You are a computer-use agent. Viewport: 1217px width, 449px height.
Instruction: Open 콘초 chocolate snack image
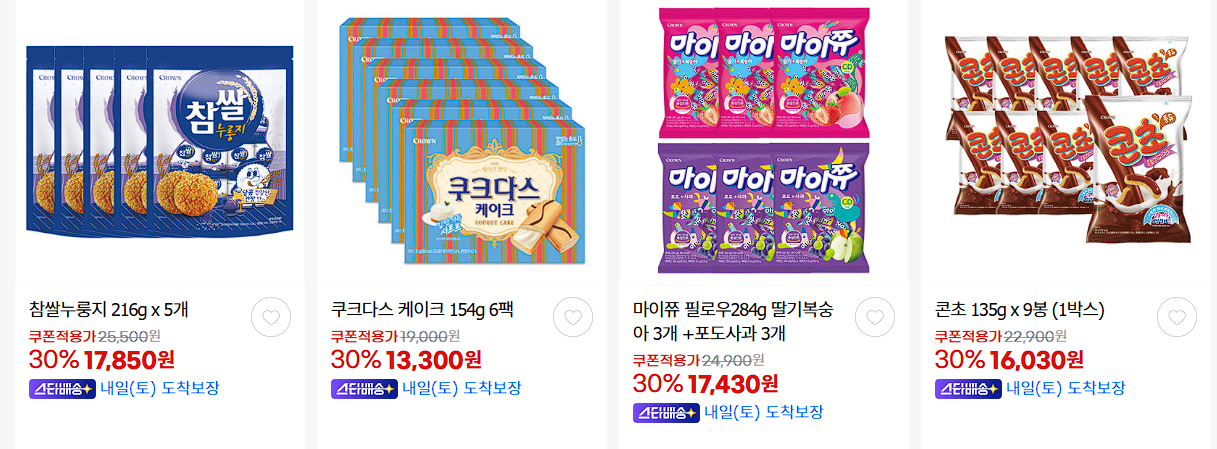click(1067, 139)
